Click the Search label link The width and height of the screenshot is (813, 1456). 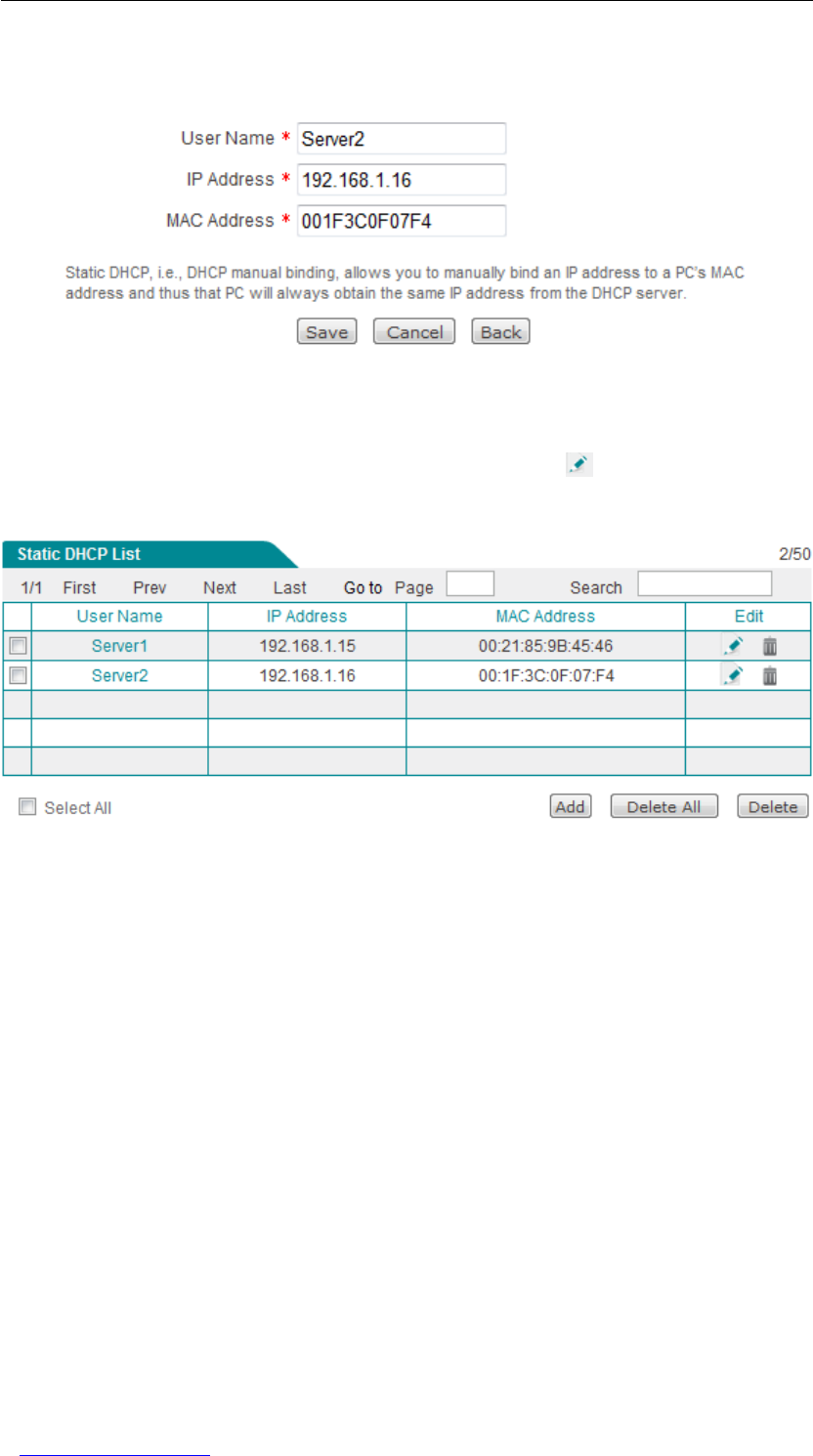[596, 587]
